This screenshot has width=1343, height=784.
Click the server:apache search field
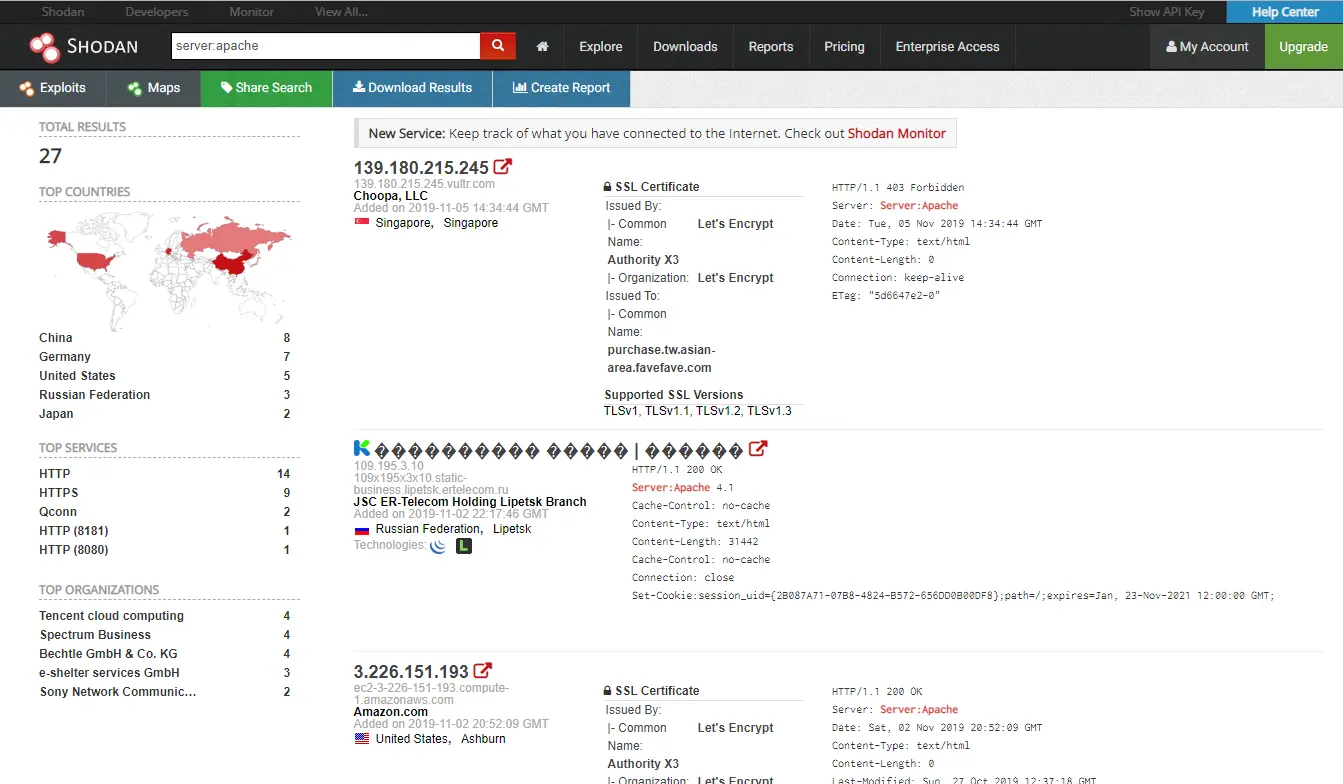point(326,46)
